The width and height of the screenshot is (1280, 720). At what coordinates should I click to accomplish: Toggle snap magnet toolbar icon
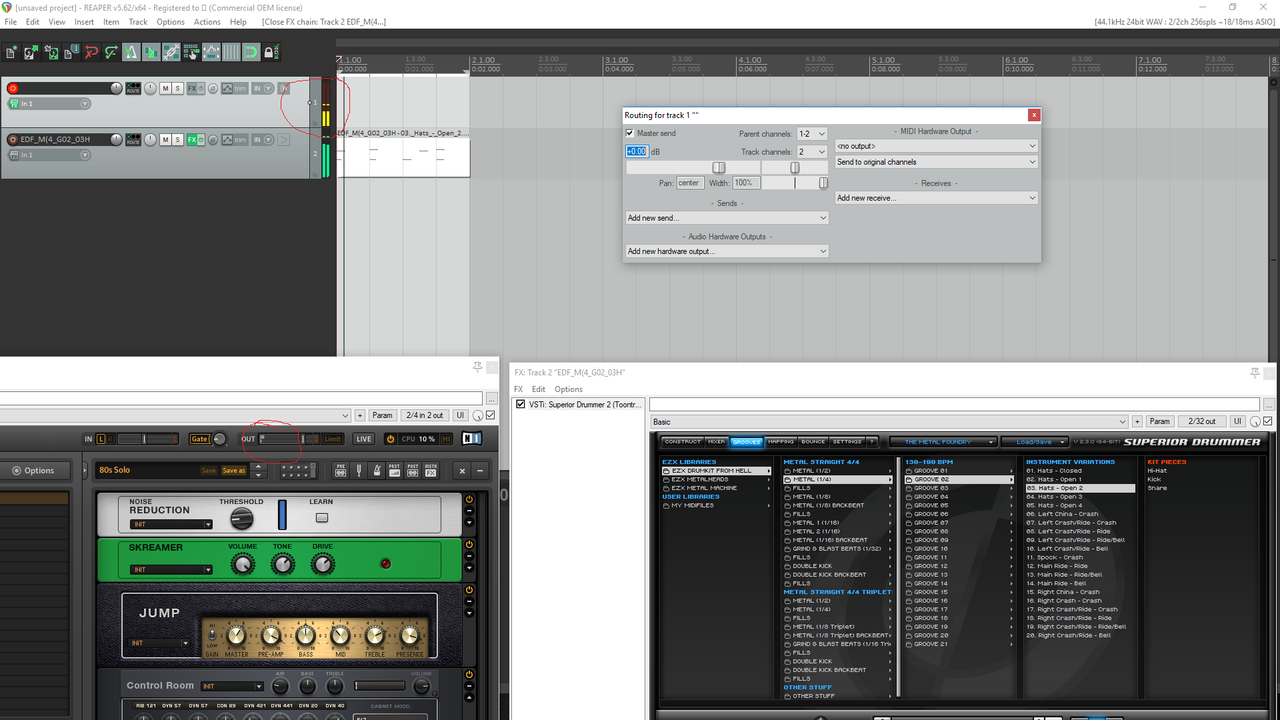[x=251, y=52]
